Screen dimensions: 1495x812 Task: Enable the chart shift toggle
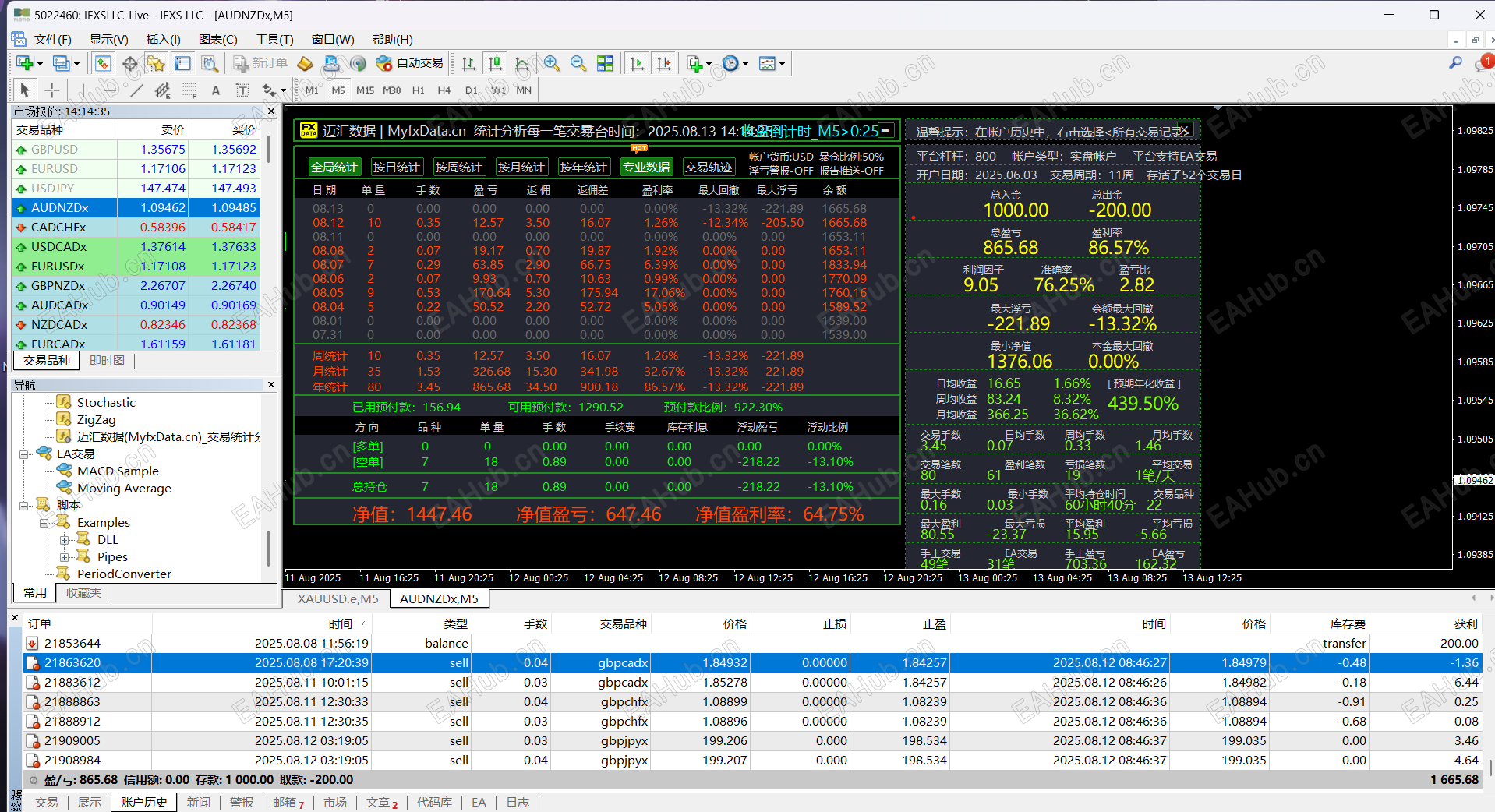pos(663,64)
